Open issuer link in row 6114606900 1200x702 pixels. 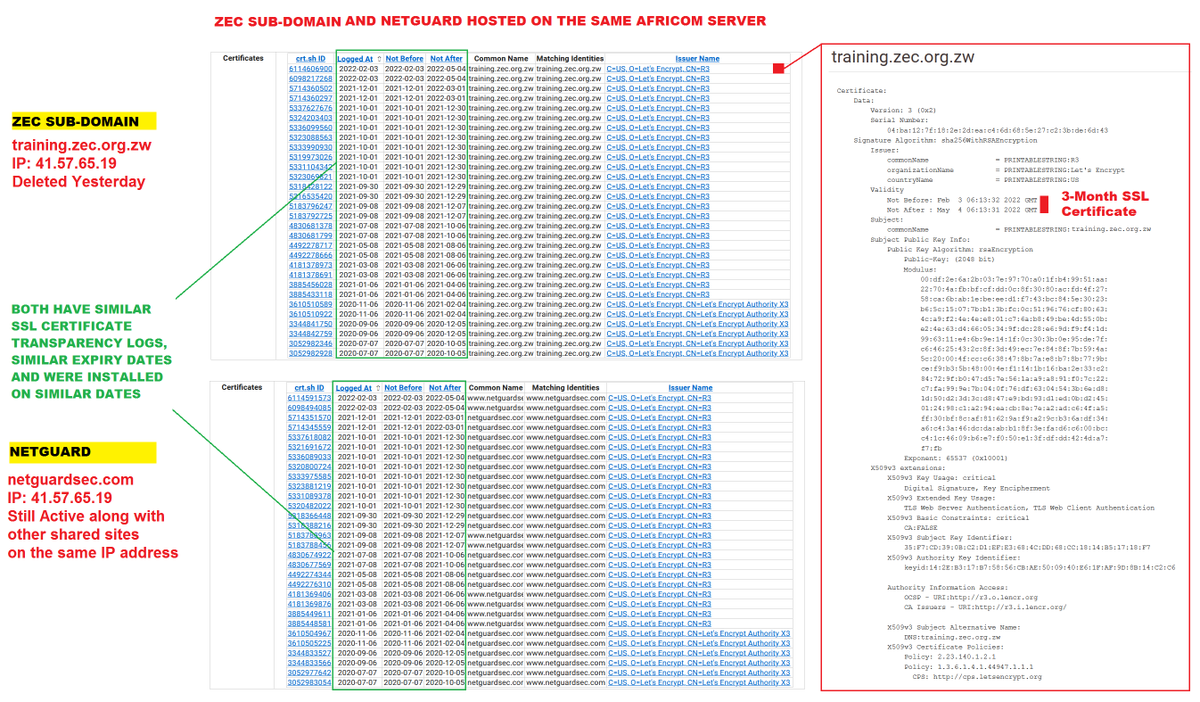pyautogui.click(x=658, y=69)
